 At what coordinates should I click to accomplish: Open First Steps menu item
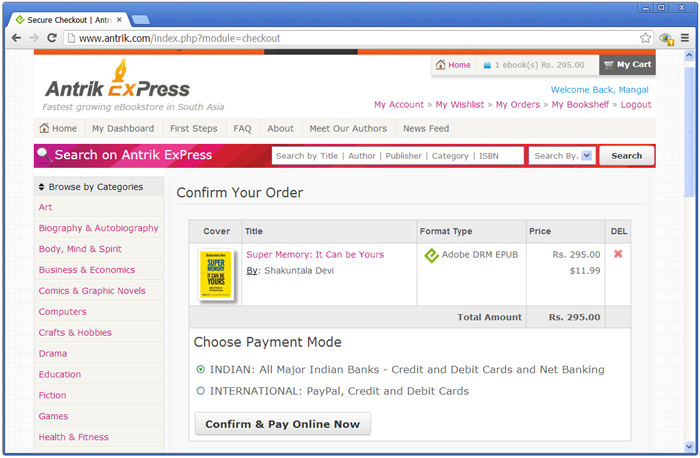click(x=194, y=129)
